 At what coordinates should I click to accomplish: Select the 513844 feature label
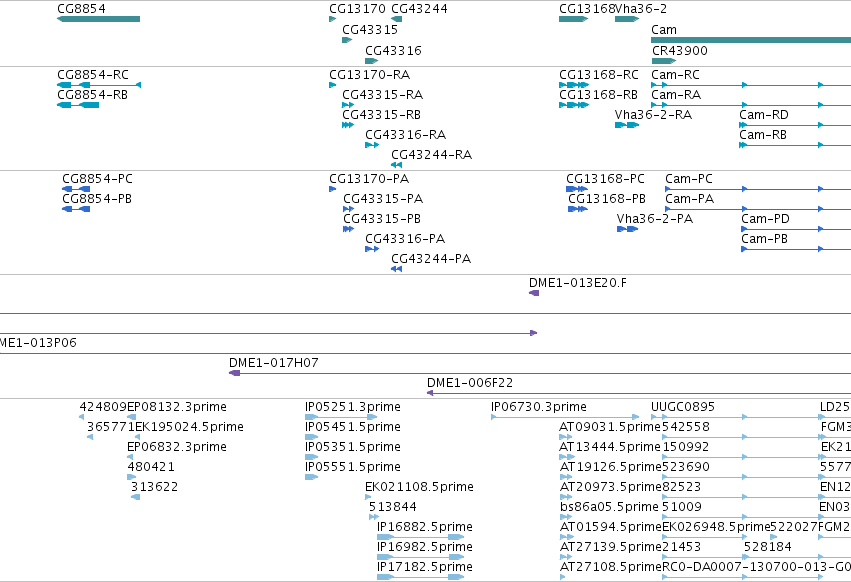[x=393, y=507]
